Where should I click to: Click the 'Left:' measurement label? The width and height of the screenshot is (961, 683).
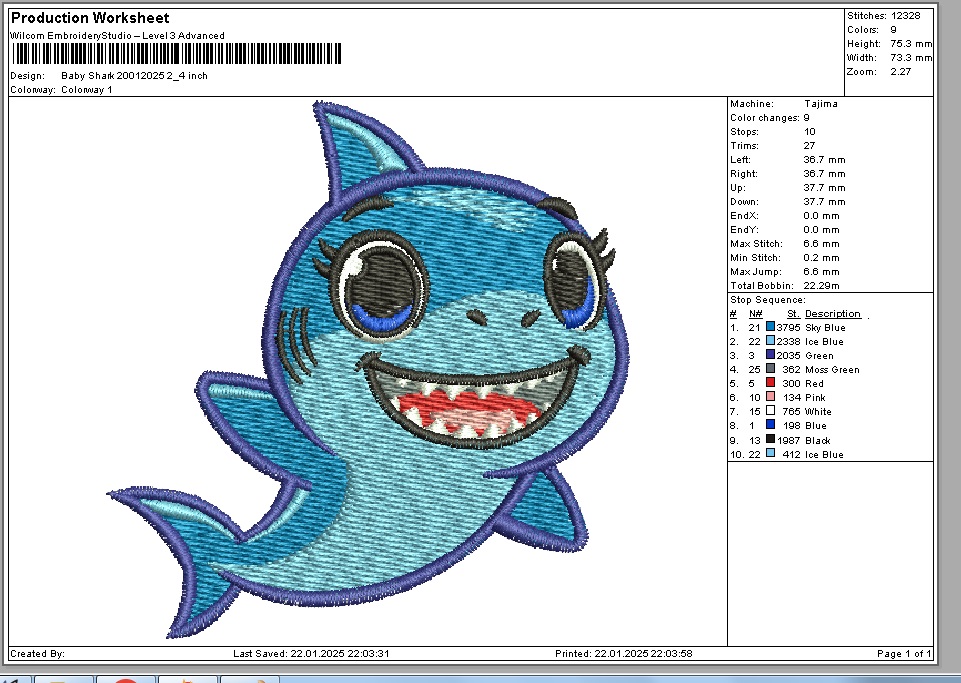pos(740,160)
